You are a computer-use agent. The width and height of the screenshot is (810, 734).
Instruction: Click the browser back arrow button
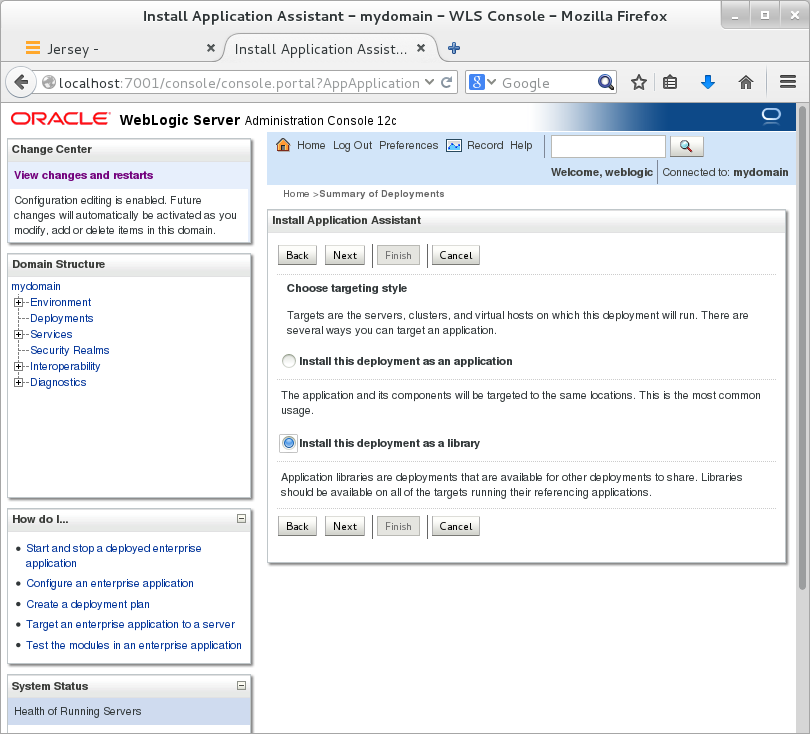21,82
